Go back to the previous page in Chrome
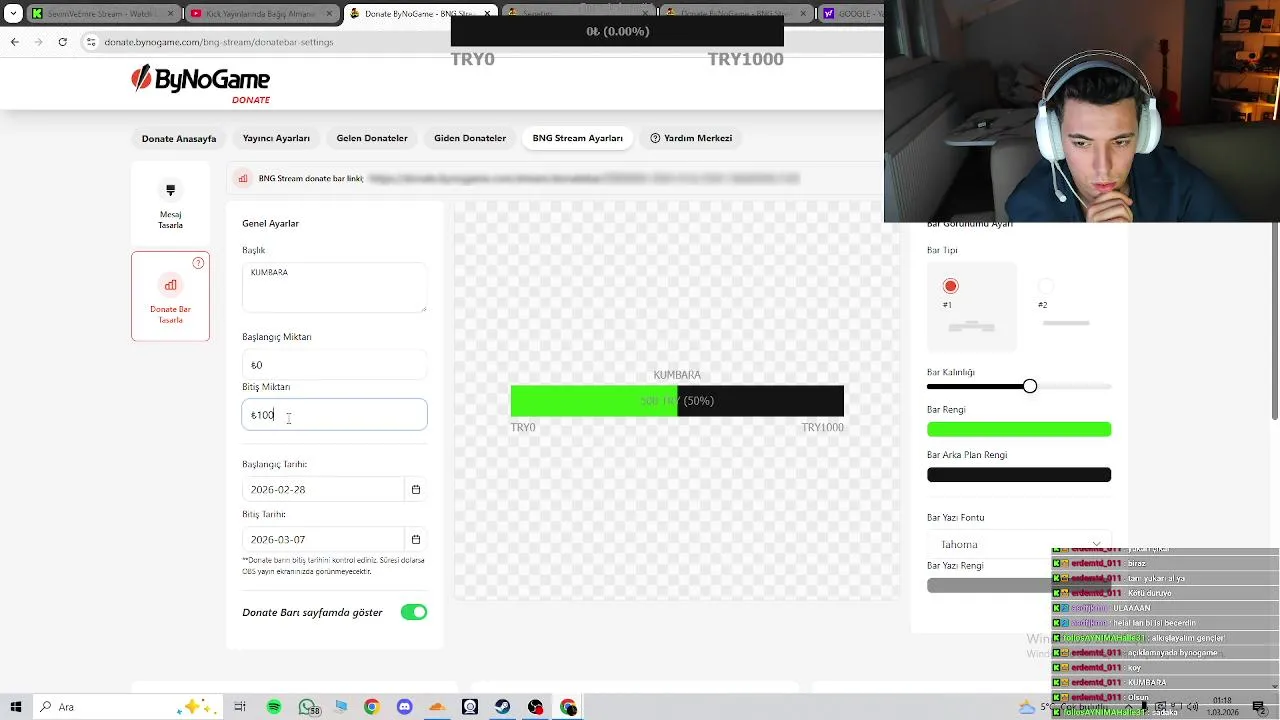 pos(15,42)
